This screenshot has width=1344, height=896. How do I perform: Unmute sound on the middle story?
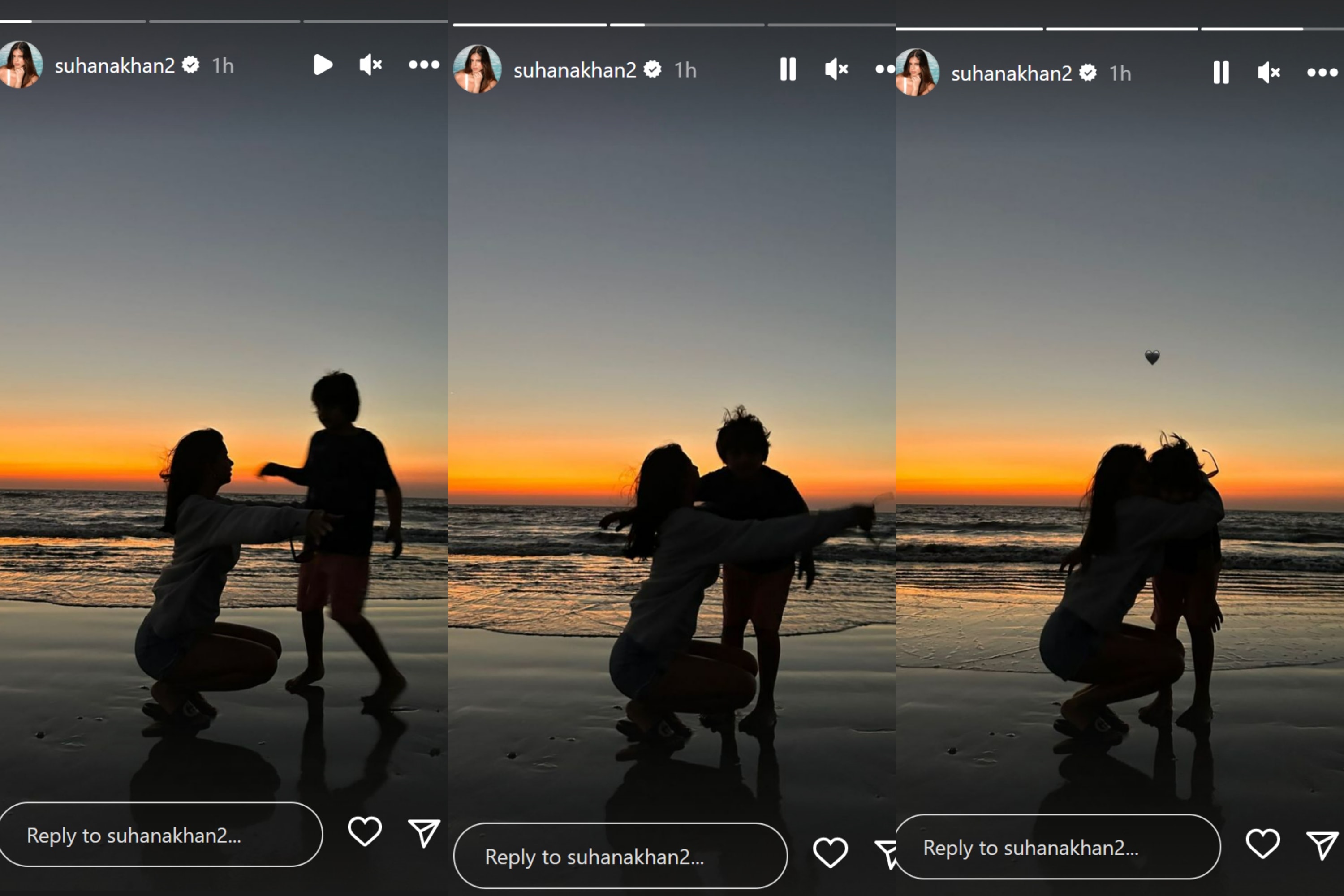(x=836, y=69)
